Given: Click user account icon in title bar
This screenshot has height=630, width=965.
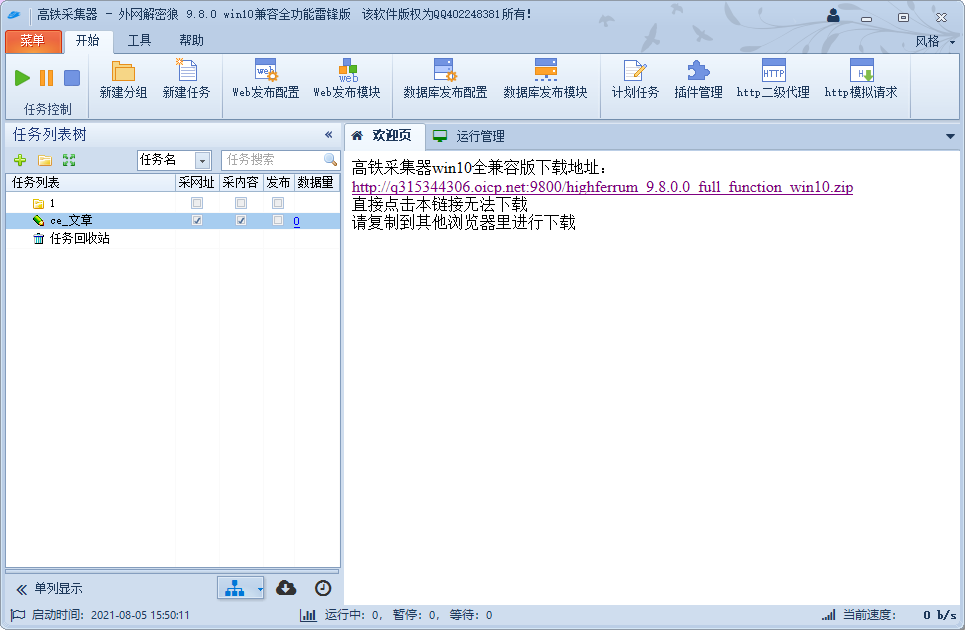Looking at the screenshot, I should 833,15.
